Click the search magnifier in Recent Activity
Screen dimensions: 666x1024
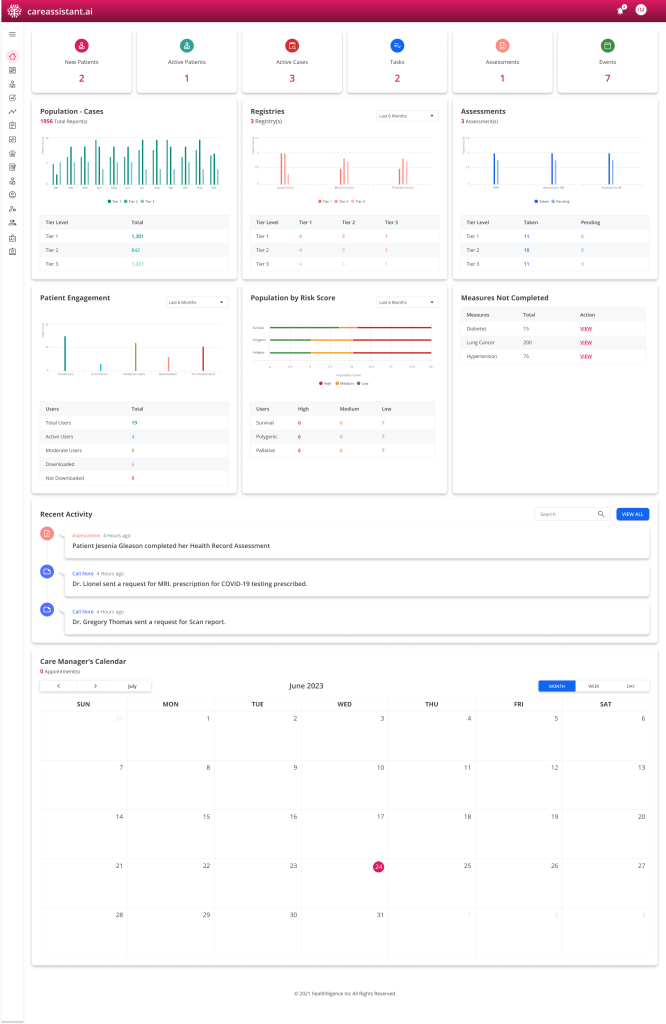click(601, 514)
